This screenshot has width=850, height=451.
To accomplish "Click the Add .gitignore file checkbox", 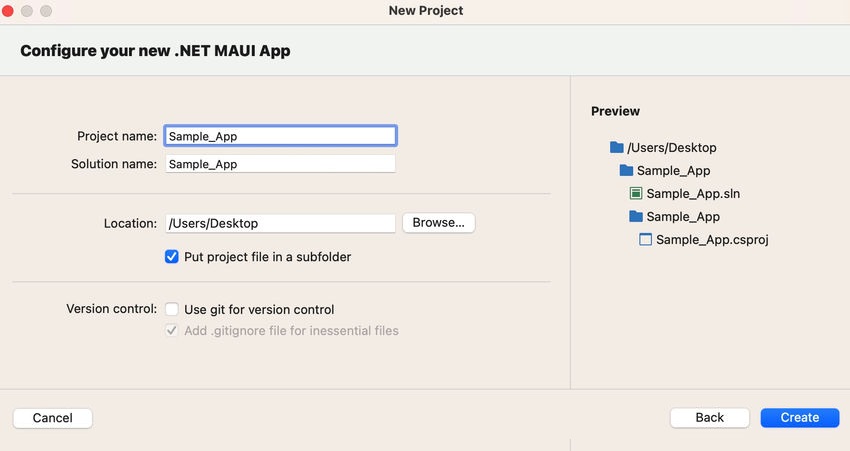I will pyautogui.click(x=172, y=331).
